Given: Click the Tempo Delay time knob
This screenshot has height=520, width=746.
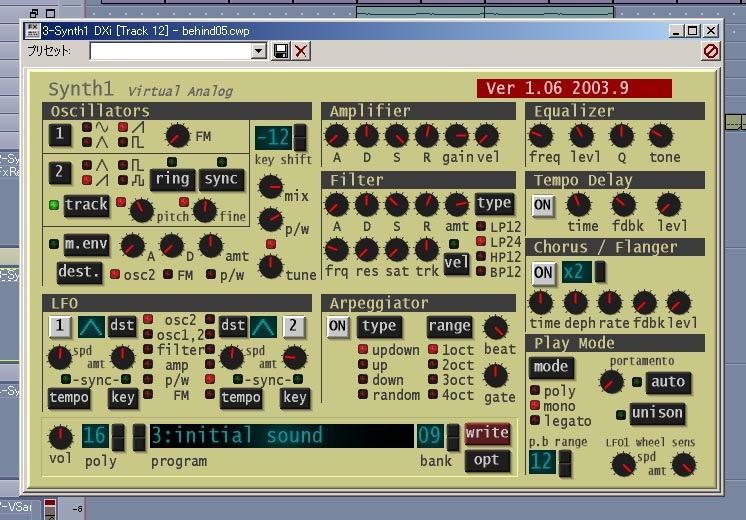Looking at the screenshot, I should [579, 205].
